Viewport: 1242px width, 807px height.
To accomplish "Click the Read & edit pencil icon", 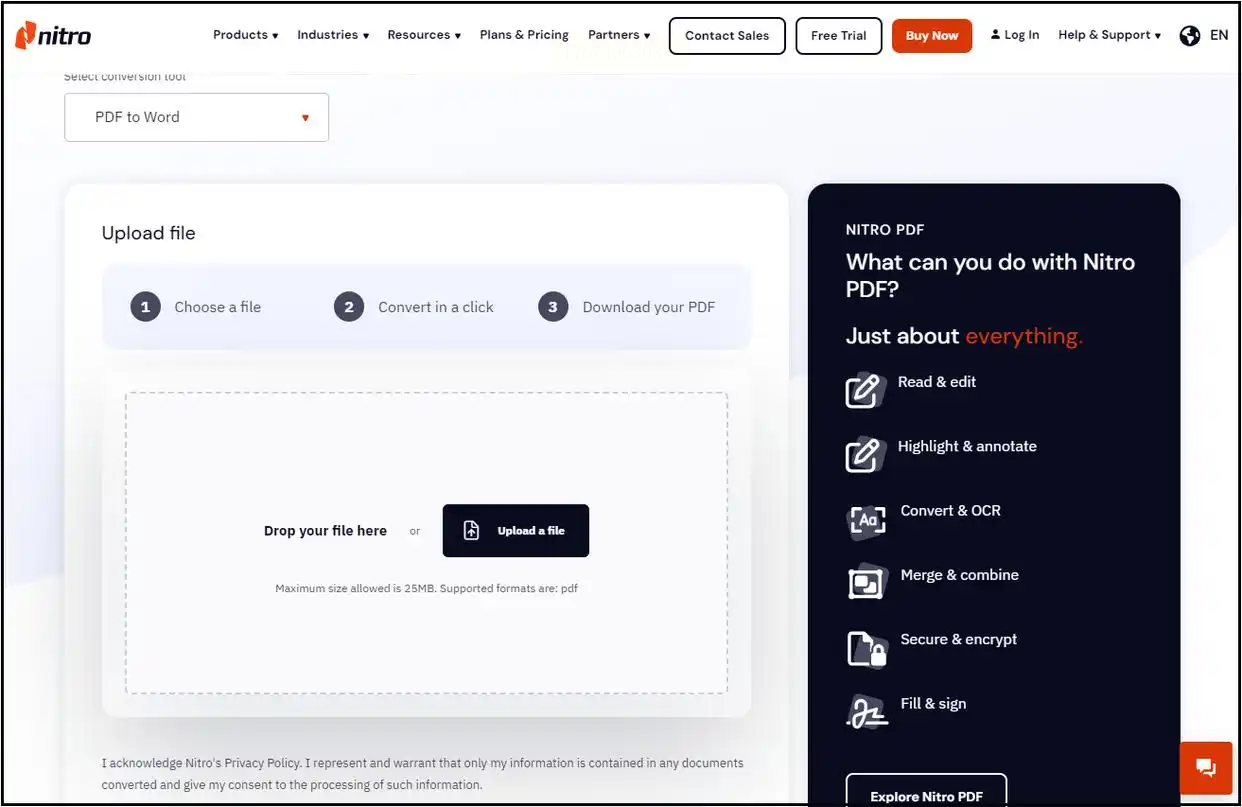I will [x=865, y=390].
